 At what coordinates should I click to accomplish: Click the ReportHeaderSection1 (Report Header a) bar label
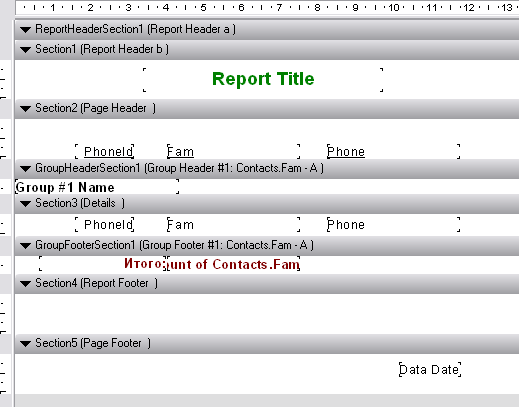135,29
